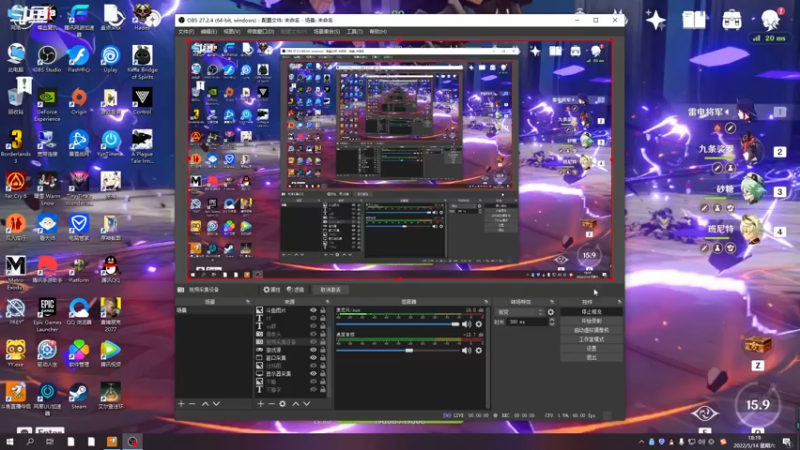
Task: Open the 停靠窗口(D) menu
Action: (260, 32)
